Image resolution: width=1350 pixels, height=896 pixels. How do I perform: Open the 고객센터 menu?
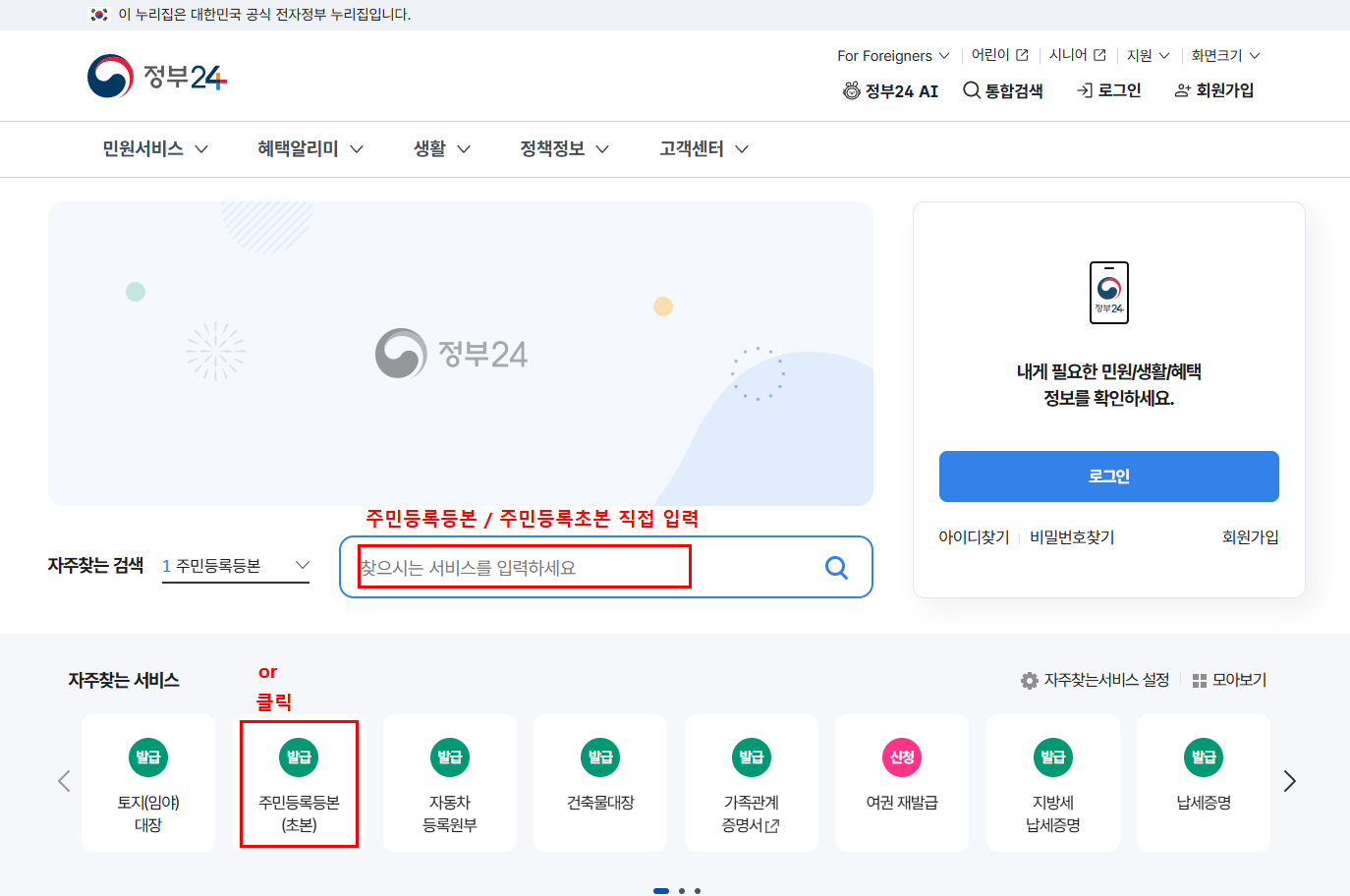coord(692,149)
